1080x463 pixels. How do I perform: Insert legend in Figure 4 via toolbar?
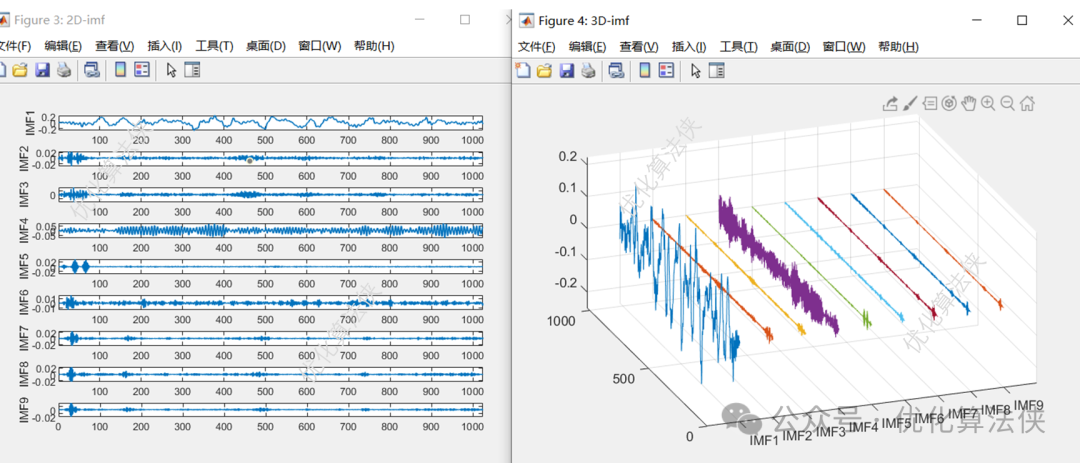666,70
